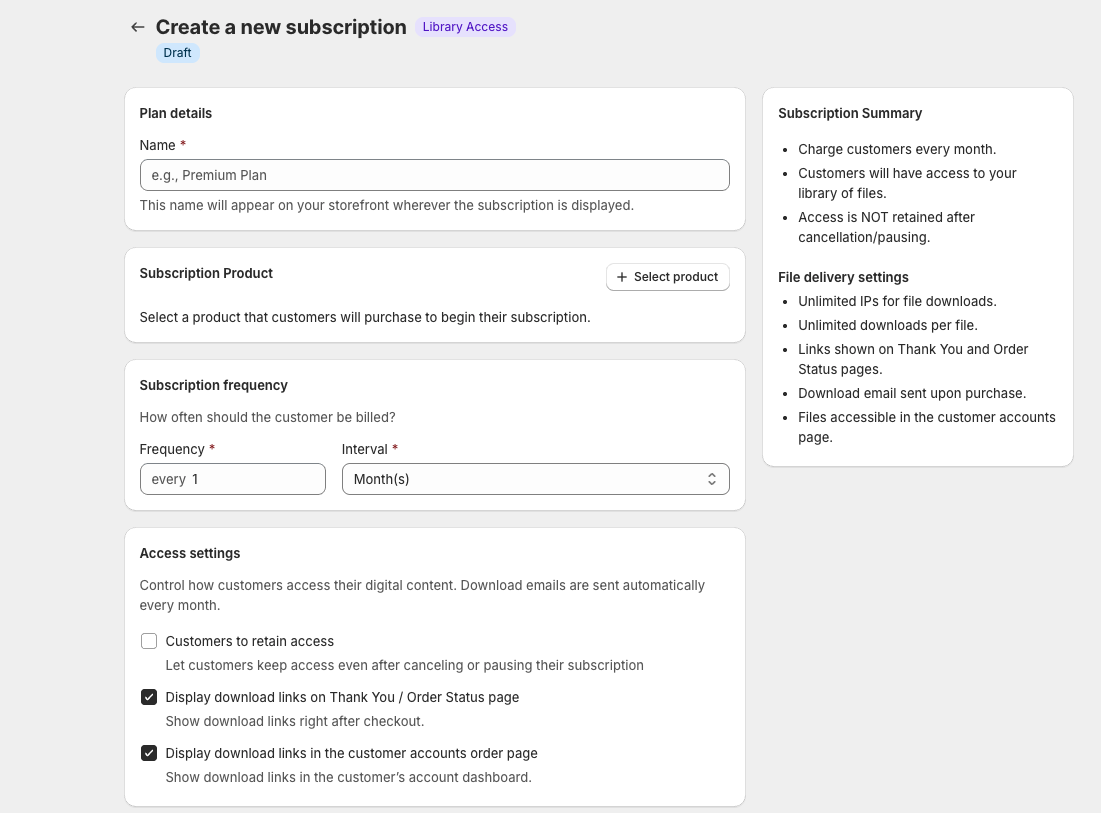Enable the Customers to retain access checkbox
1101x813 pixels.
tap(149, 641)
